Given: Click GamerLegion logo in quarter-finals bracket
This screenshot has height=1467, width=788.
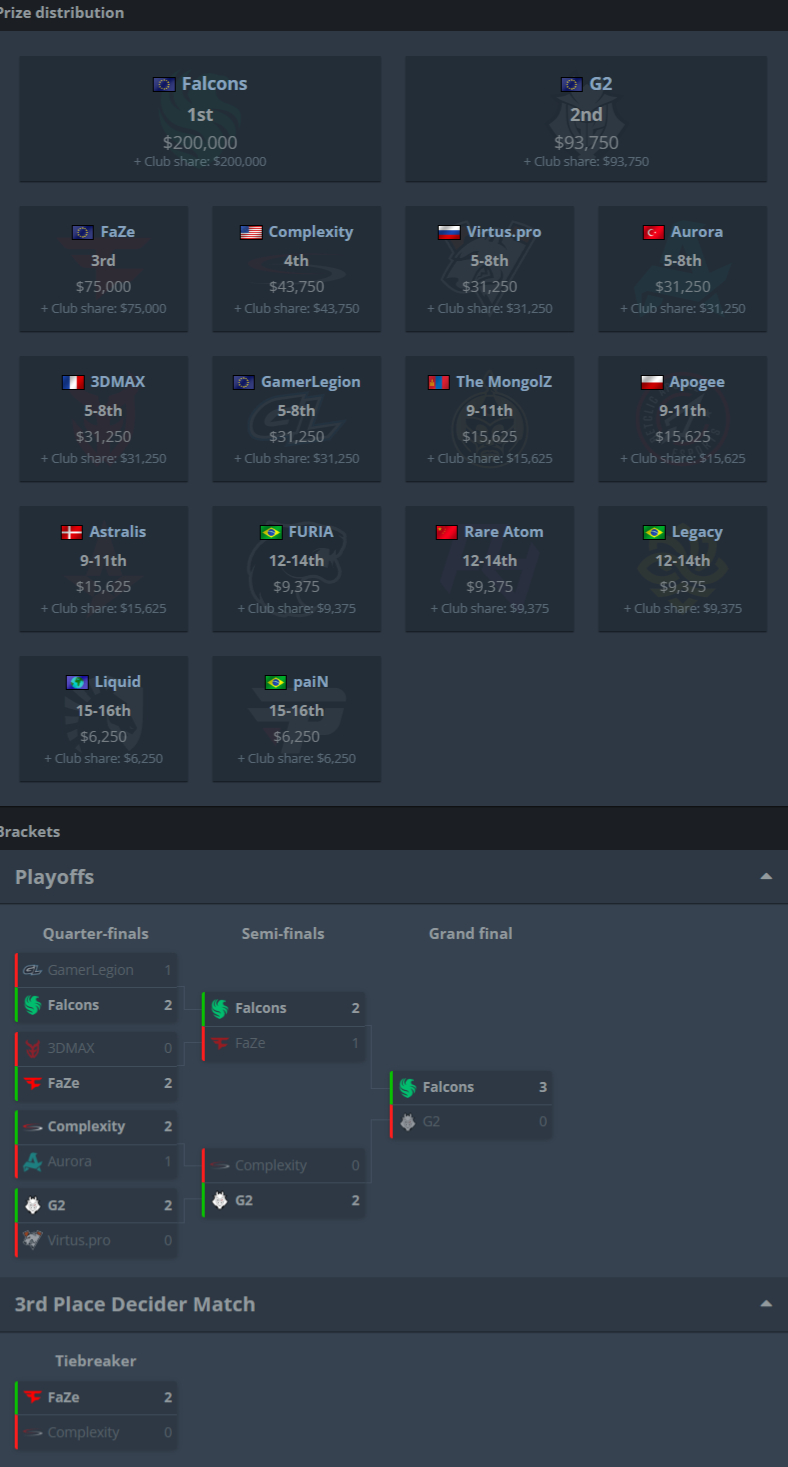Looking at the screenshot, I should (x=32, y=970).
